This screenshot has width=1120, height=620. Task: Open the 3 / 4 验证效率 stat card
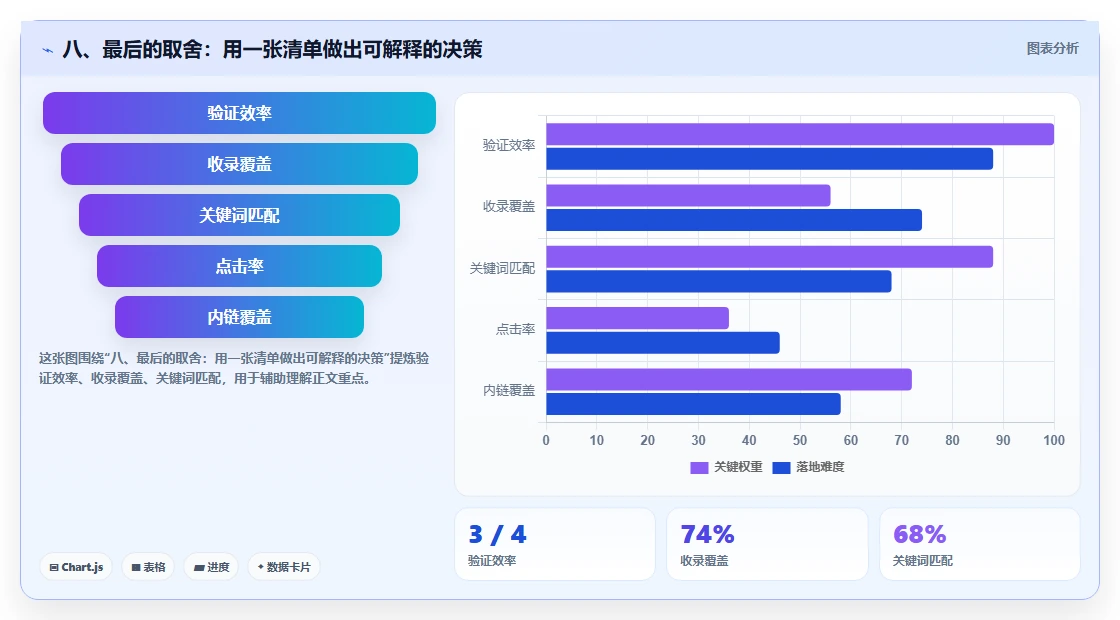(x=555, y=544)
